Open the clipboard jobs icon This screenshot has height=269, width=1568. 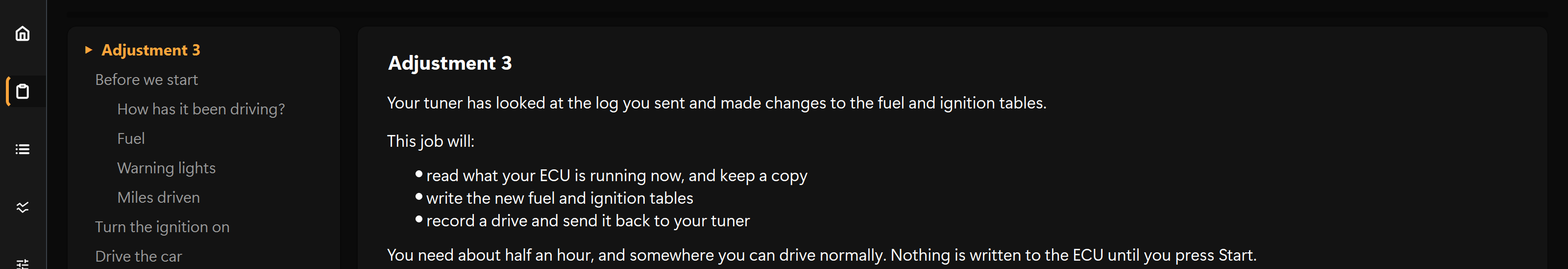pos(23,91)
